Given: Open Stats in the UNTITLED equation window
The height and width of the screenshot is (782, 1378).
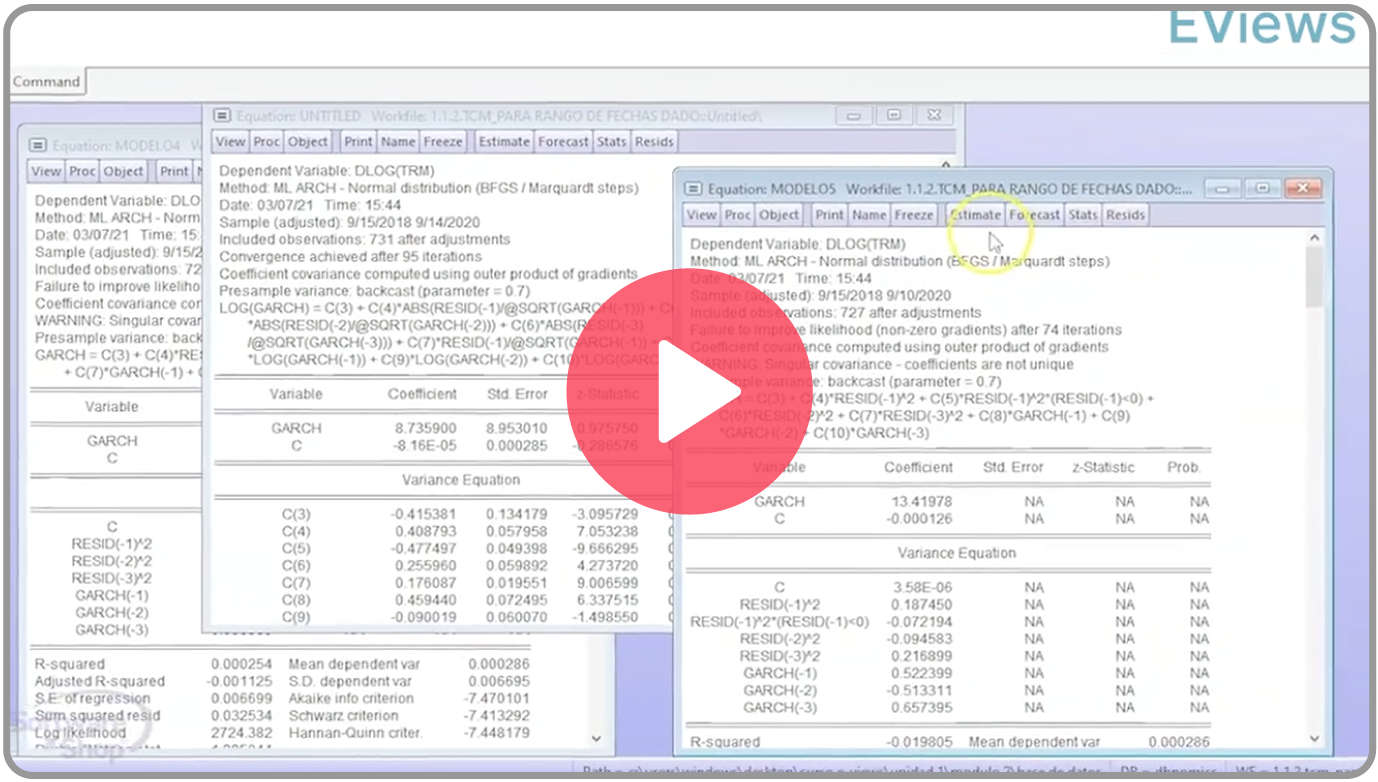Looking at the screenshot, I should (x=611, y=142).
